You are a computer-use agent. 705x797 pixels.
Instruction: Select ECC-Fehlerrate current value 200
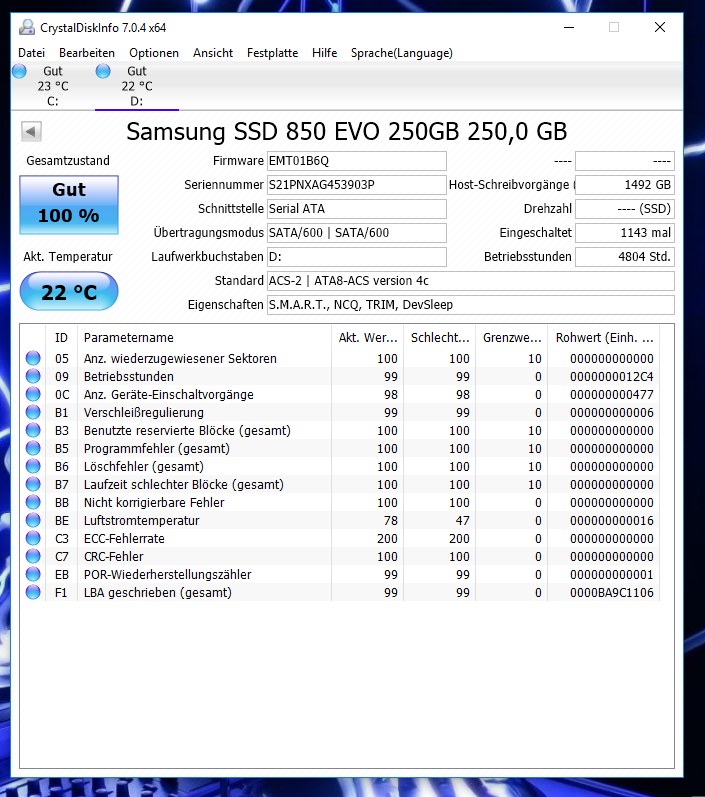click(387, 539)
